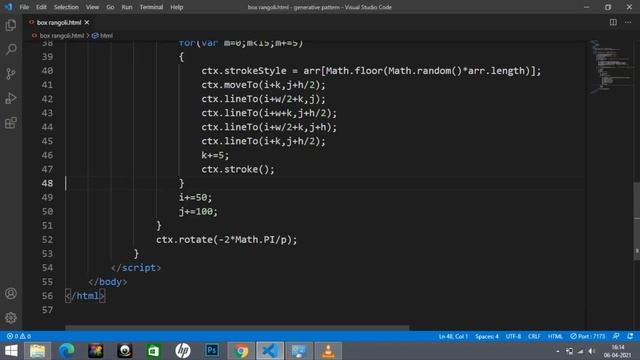Click line number 52 in gutter

tap(47, 240)
